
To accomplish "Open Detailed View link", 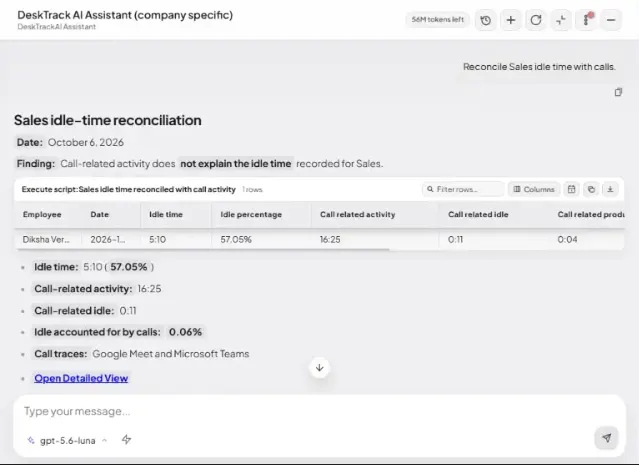I will (81, 378).
